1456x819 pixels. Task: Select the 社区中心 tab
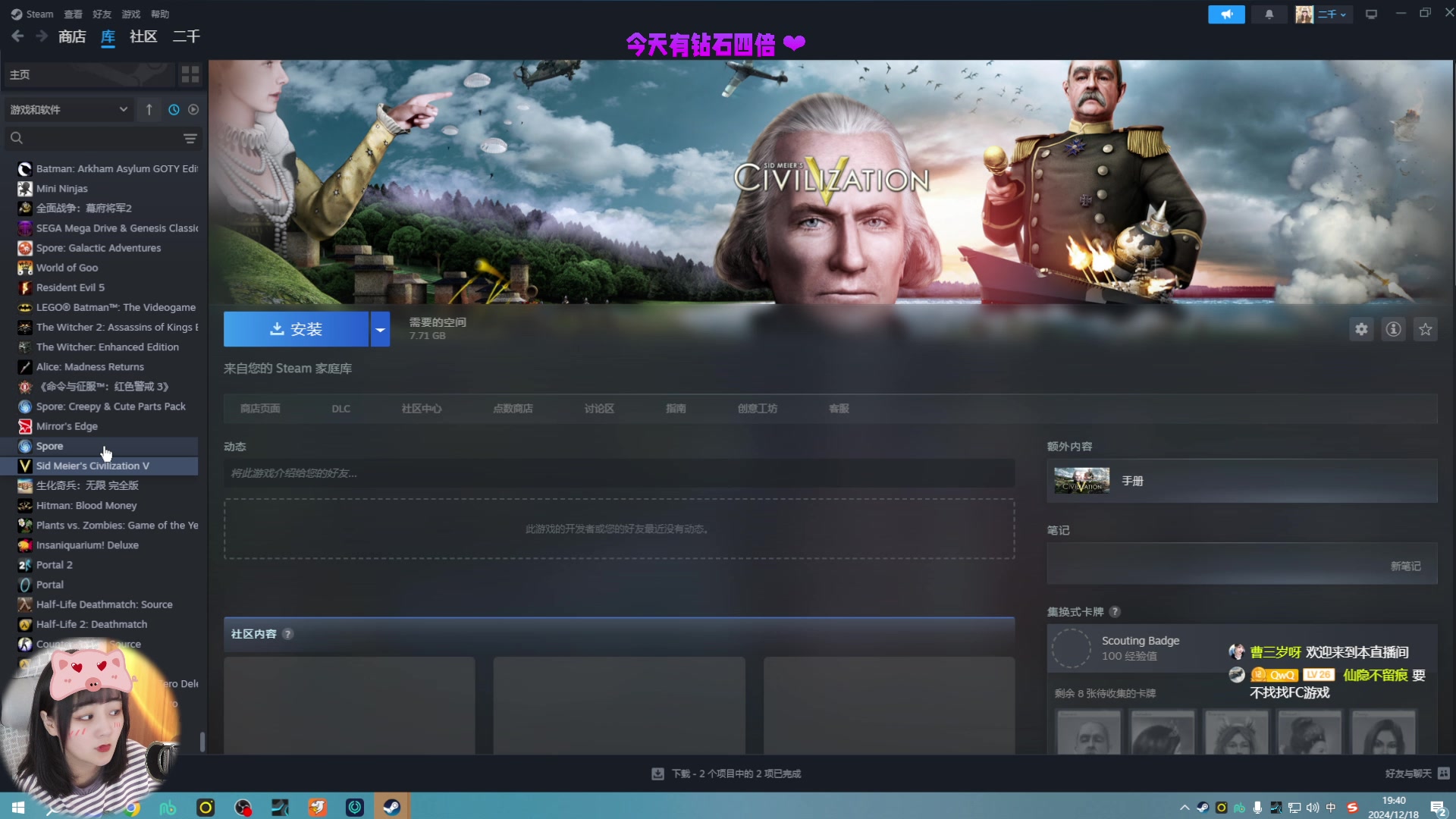[421, 408]
